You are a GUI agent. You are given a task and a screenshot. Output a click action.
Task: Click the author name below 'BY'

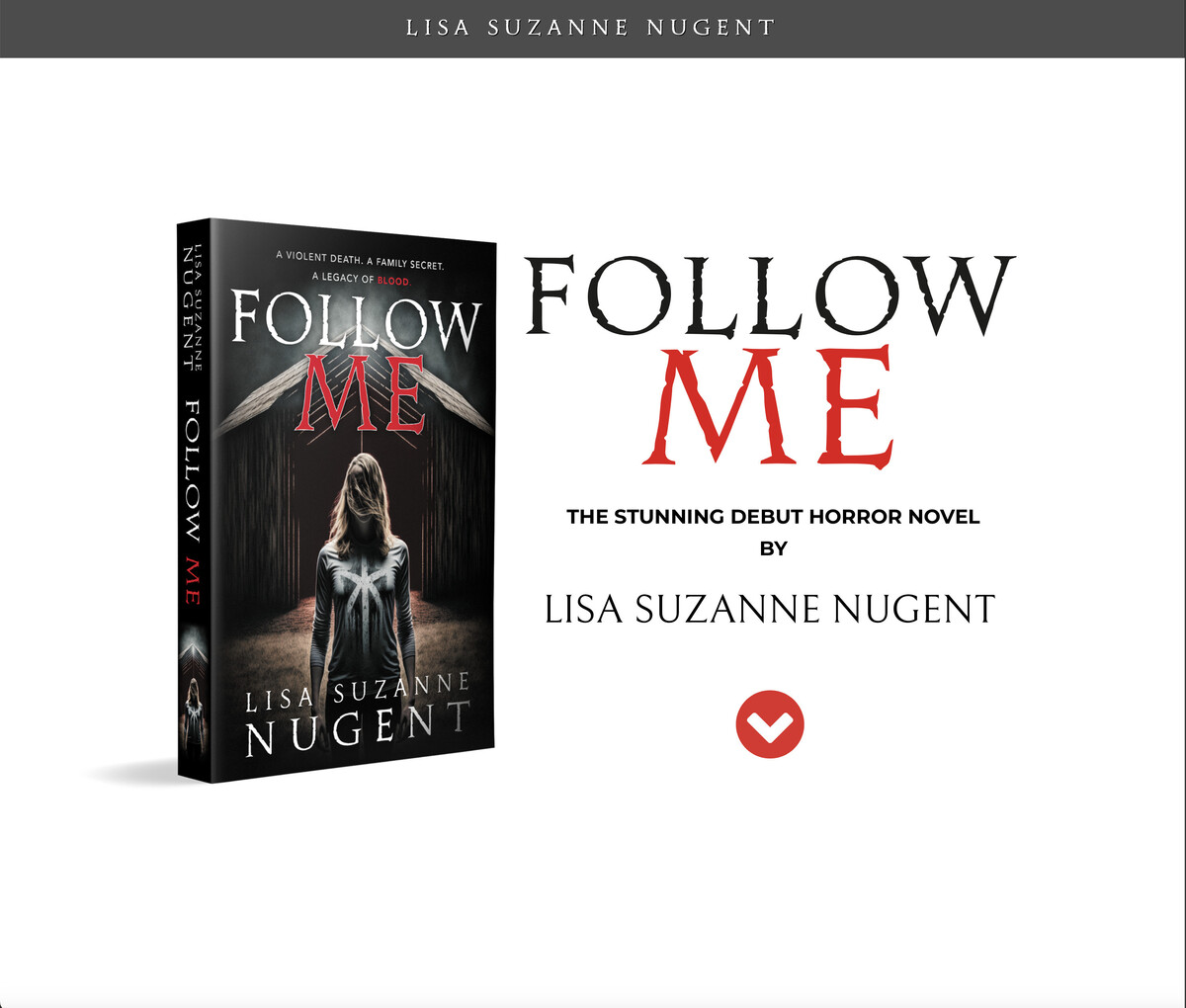tap(770, 610)
